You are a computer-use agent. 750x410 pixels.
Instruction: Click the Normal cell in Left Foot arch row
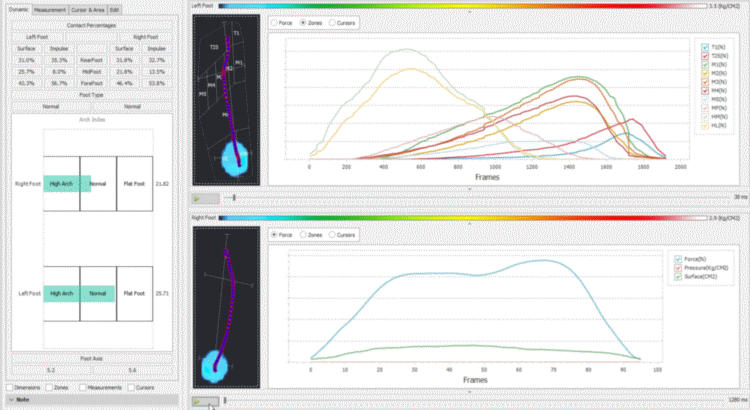tap(98, 293)
